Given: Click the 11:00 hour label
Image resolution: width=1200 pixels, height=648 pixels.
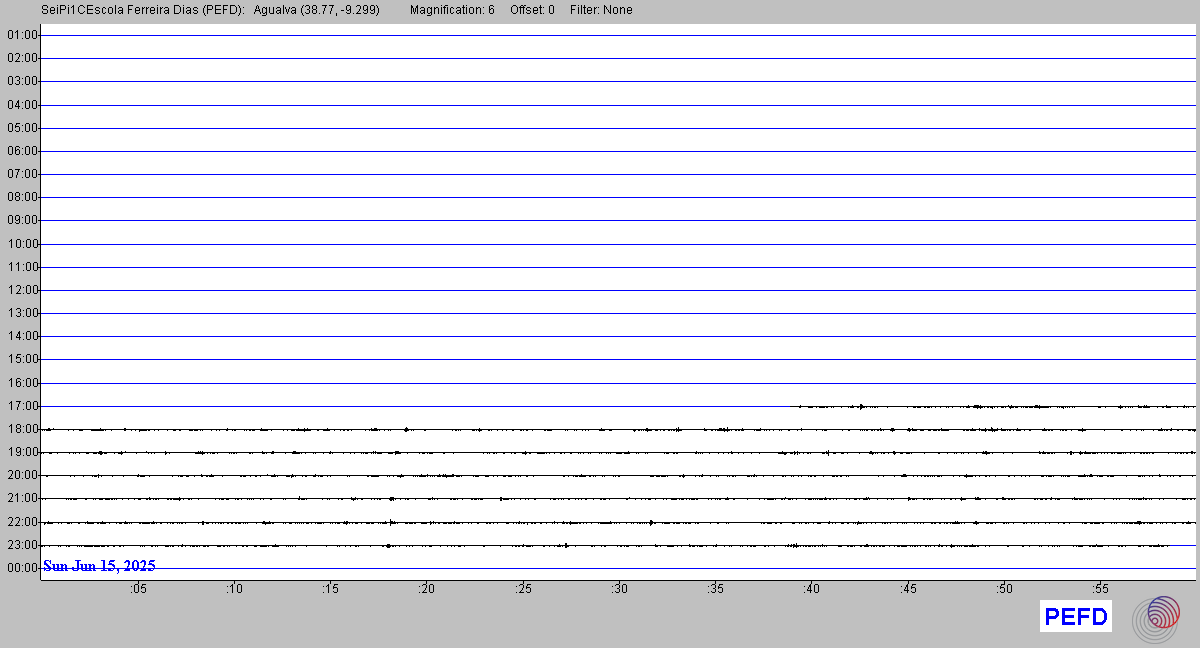Looking at the screenshot, I should pyautogui.click(x=22, y=267).
